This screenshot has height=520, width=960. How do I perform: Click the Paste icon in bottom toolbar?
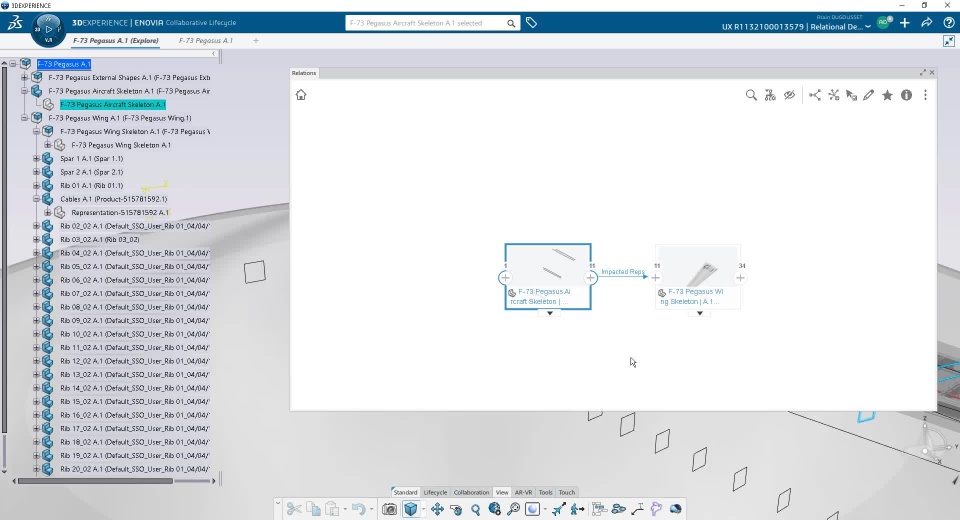[x=332, y=509]
